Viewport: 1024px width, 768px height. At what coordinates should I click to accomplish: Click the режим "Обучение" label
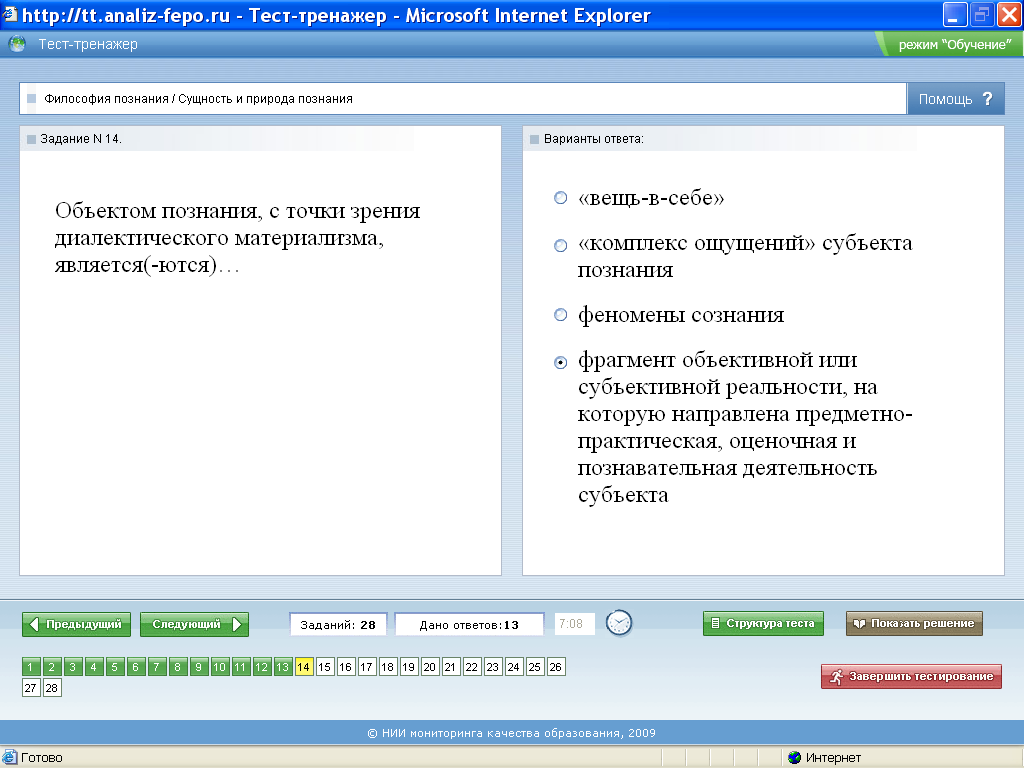point(955,44)
